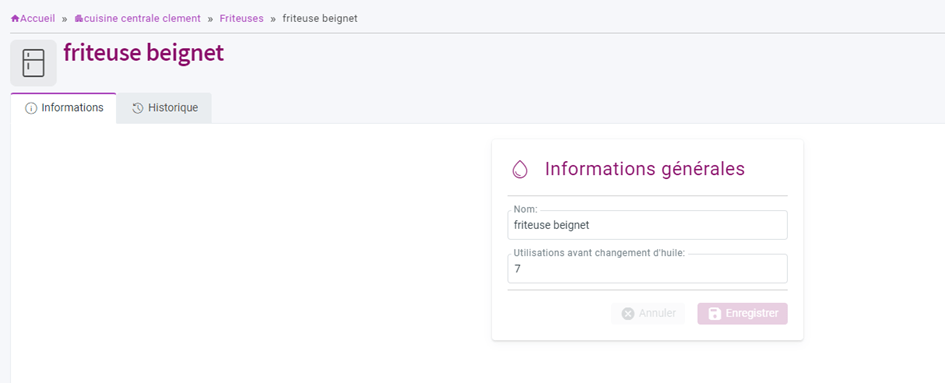
Task: Open the Friteuses breadcrumb link
Action: click(x=241, y=19)
